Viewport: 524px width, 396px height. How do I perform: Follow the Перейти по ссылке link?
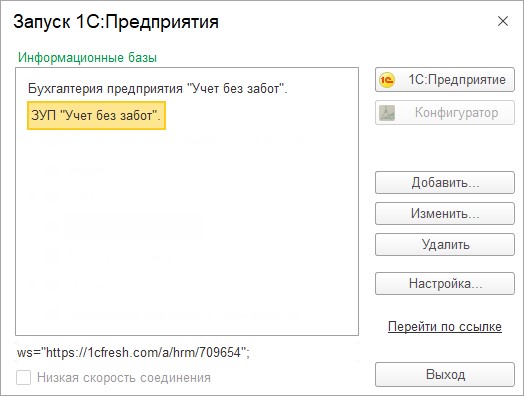pyautogui.click(x=445, y=326)
